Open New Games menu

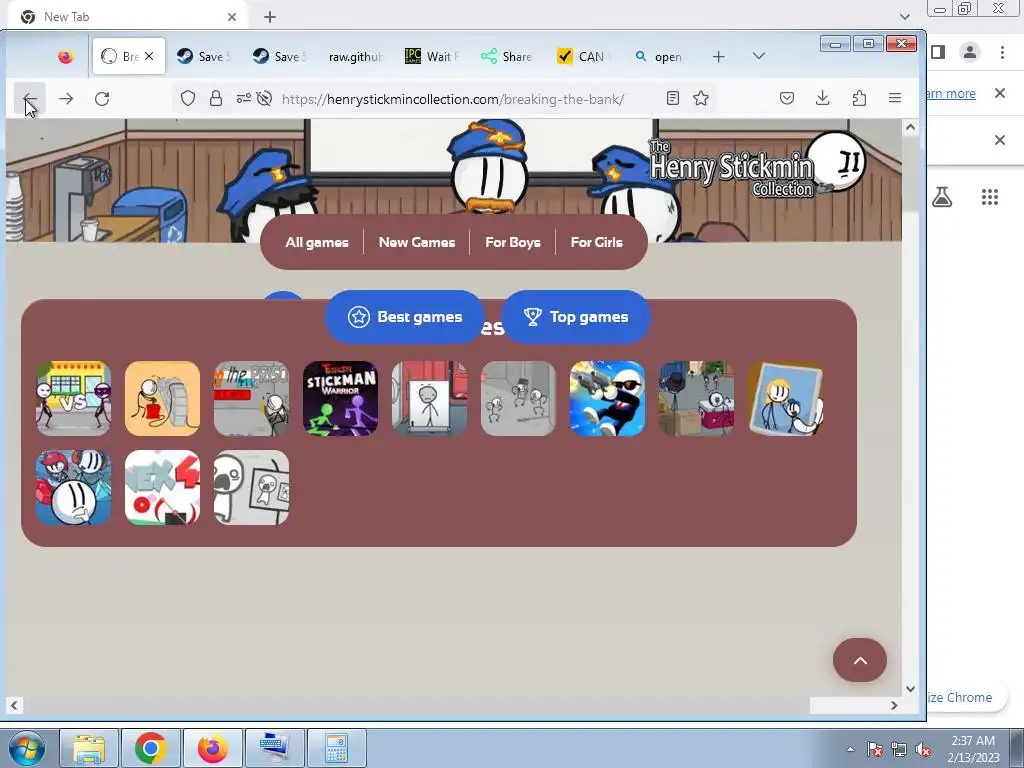coord(417,242)
